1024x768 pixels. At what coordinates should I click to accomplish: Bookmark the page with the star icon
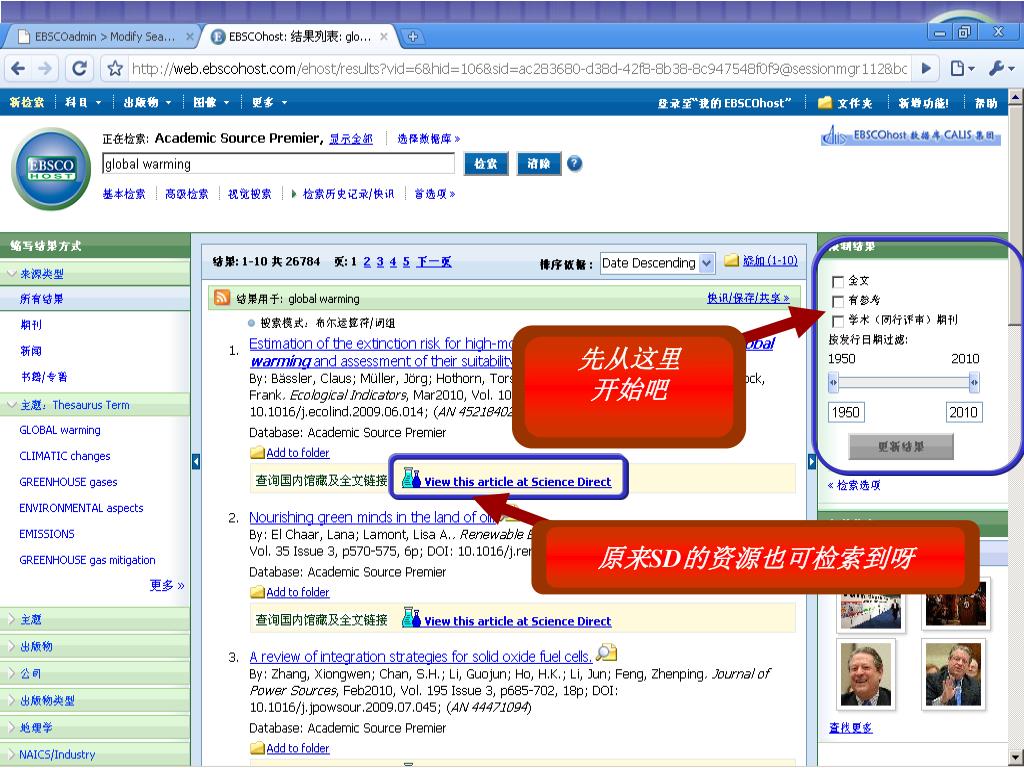[x=115, y=69]
